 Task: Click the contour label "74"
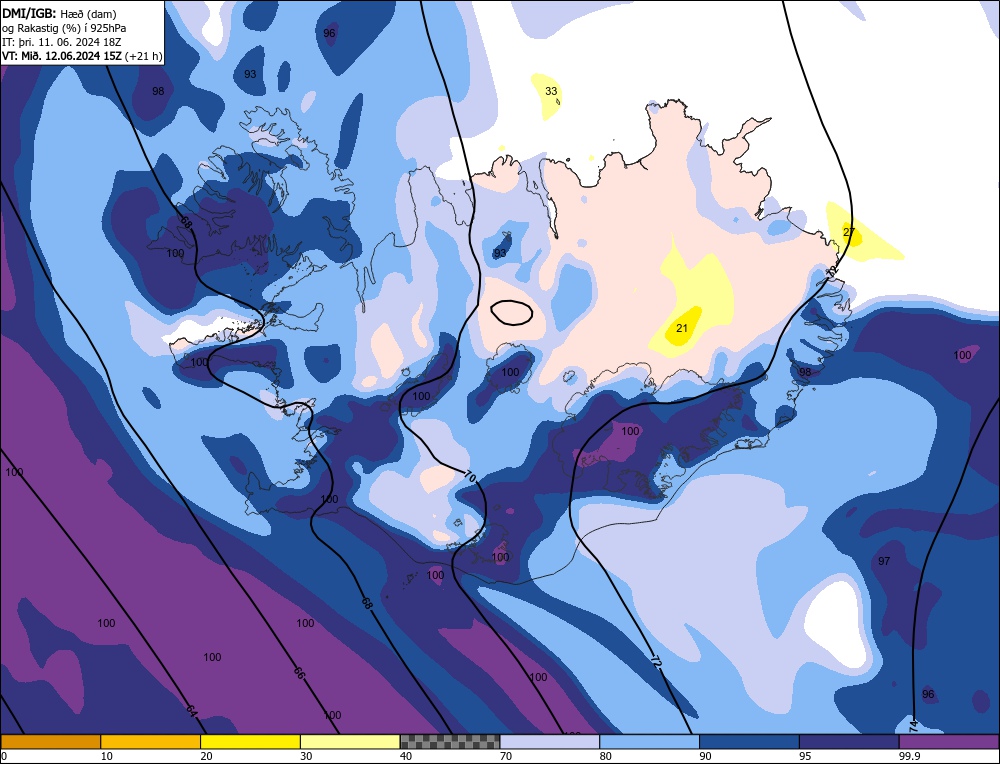pos(913,725)
